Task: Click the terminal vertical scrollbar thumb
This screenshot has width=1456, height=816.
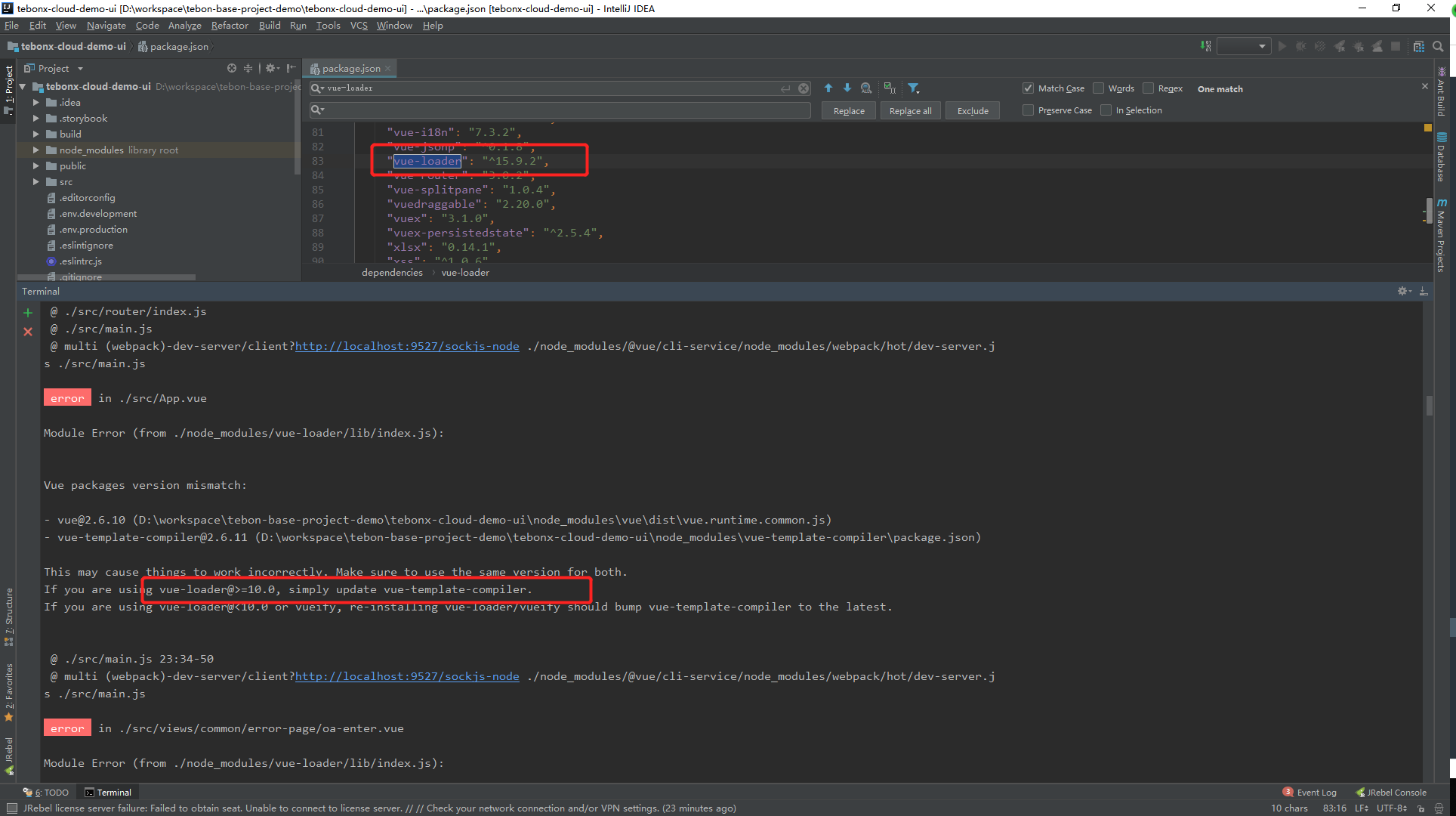Action: pyautogui.click(x=1430, y=405)
